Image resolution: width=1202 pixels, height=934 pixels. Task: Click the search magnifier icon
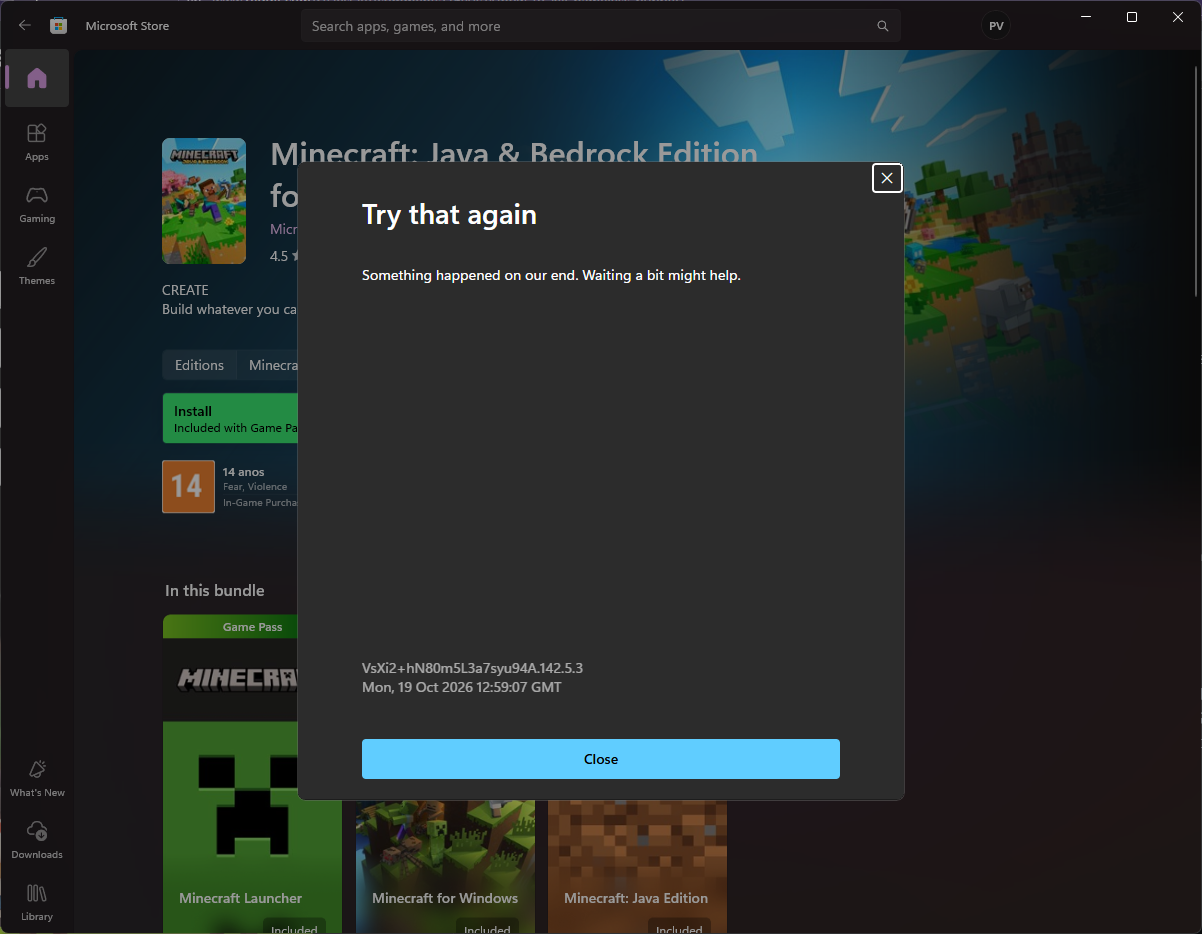(x=883, y=26)
